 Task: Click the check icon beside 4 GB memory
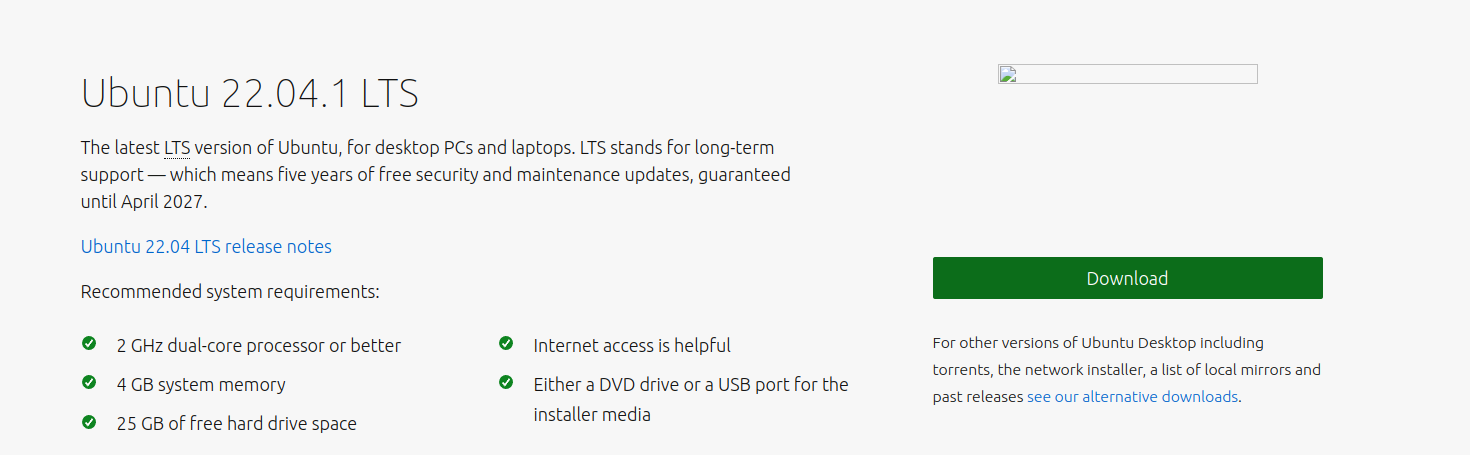[89, 383]
